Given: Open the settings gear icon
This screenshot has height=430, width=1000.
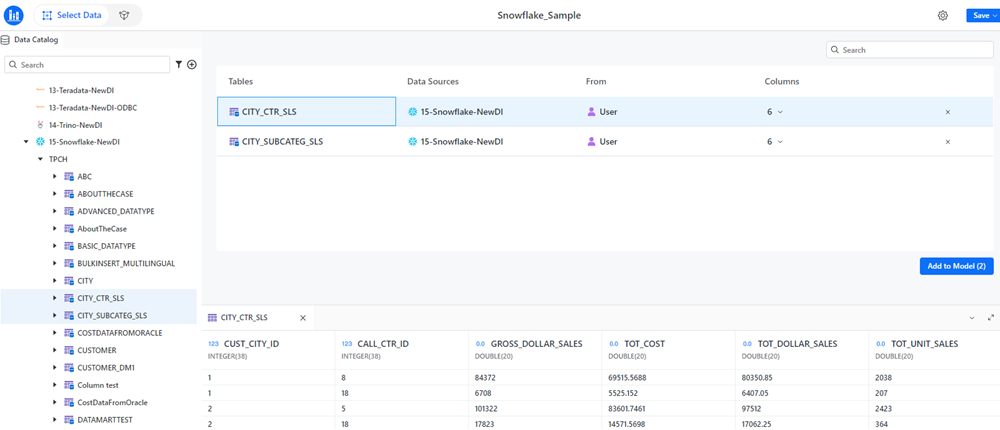Looking at the screenshot, I should [942, 16].
